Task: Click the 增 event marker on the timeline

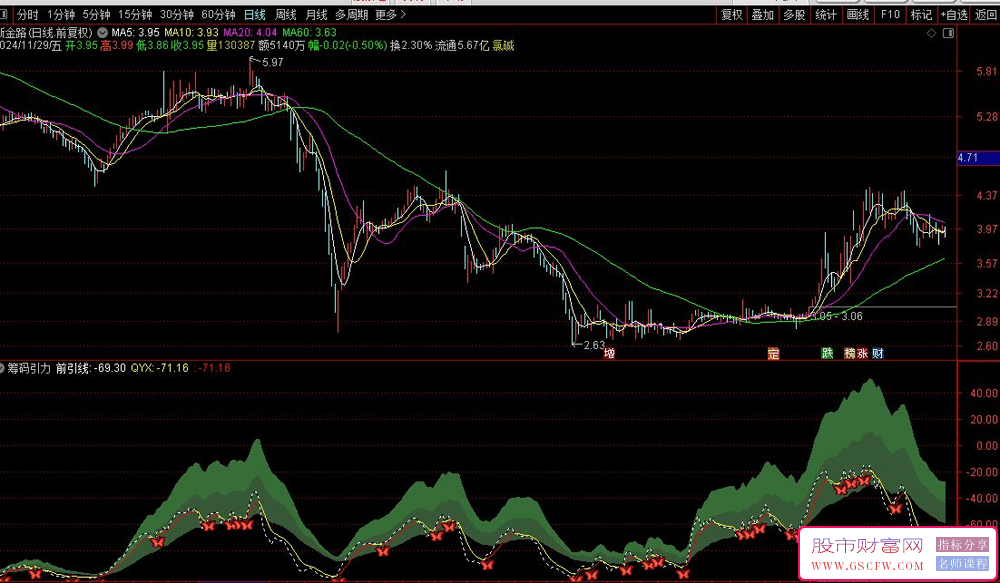Action: tap(610, 353)
